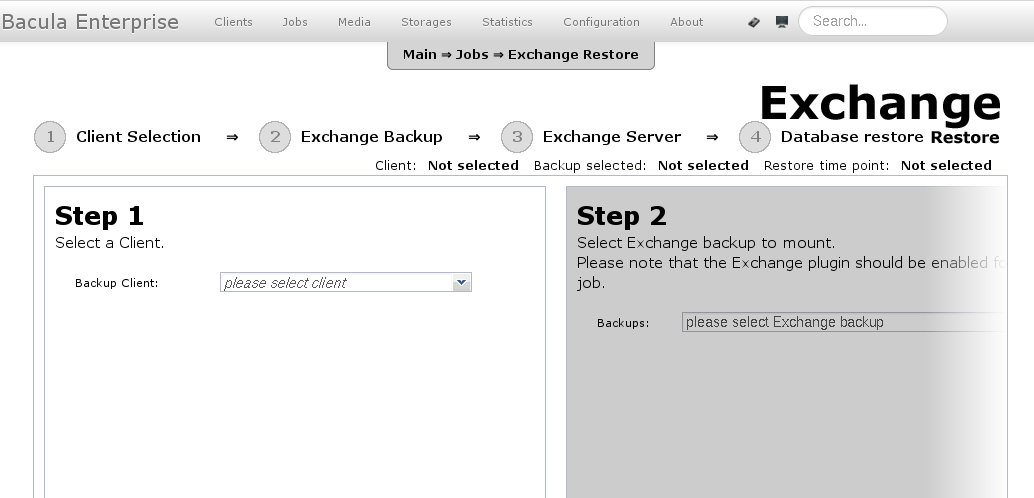Click the step 1 circle icon

50,137
